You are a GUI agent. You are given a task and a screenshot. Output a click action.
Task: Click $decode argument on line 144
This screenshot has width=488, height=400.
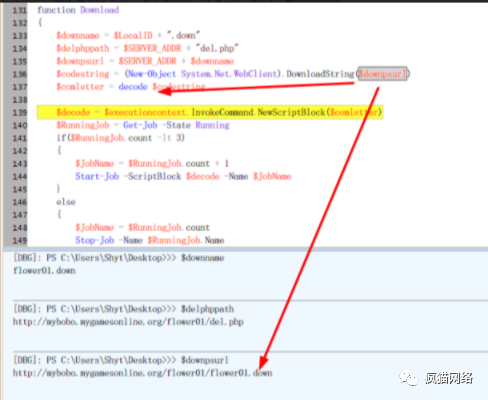(203, 176)
